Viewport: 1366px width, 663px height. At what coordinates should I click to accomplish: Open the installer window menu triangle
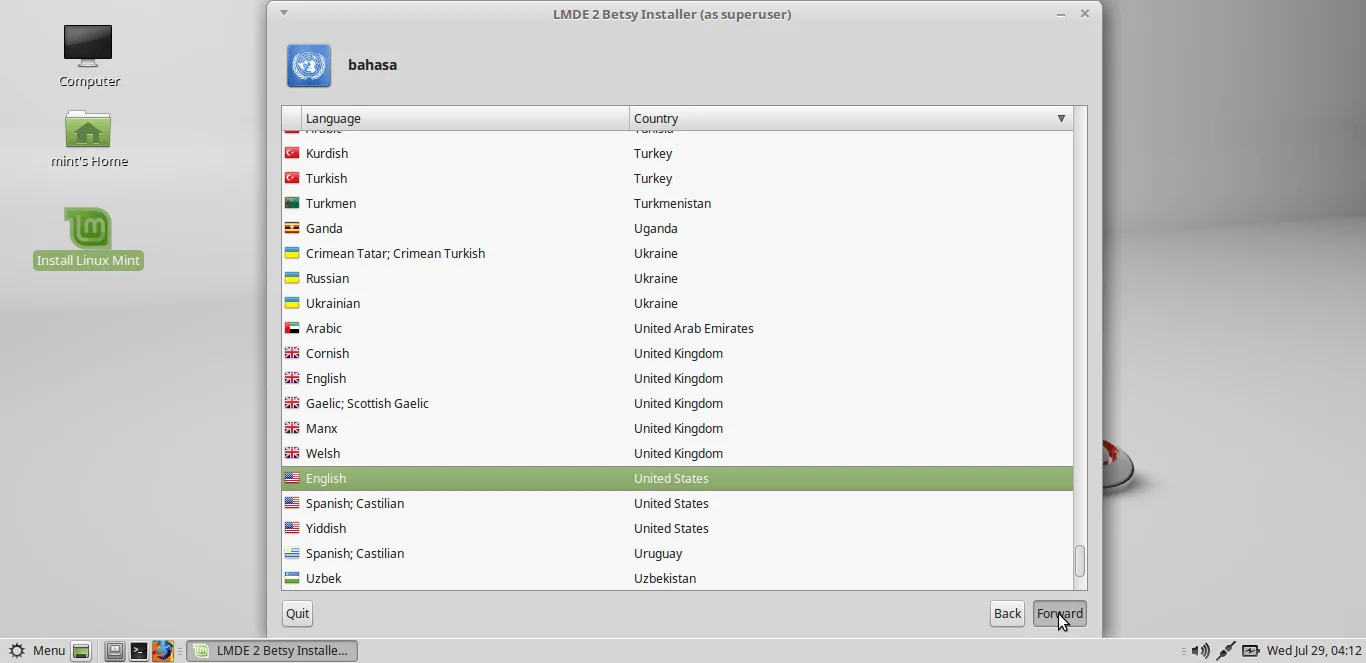pos(284,13)
